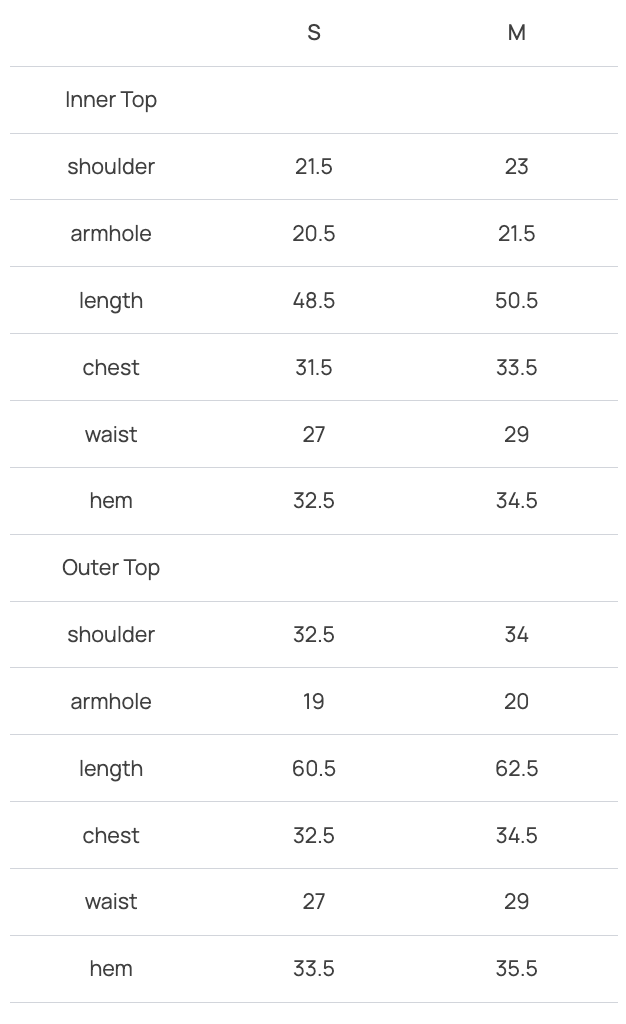Screen dimensions: 626x1024
Task: Click Outer Top shoulder row label
Action: (111, 635)
